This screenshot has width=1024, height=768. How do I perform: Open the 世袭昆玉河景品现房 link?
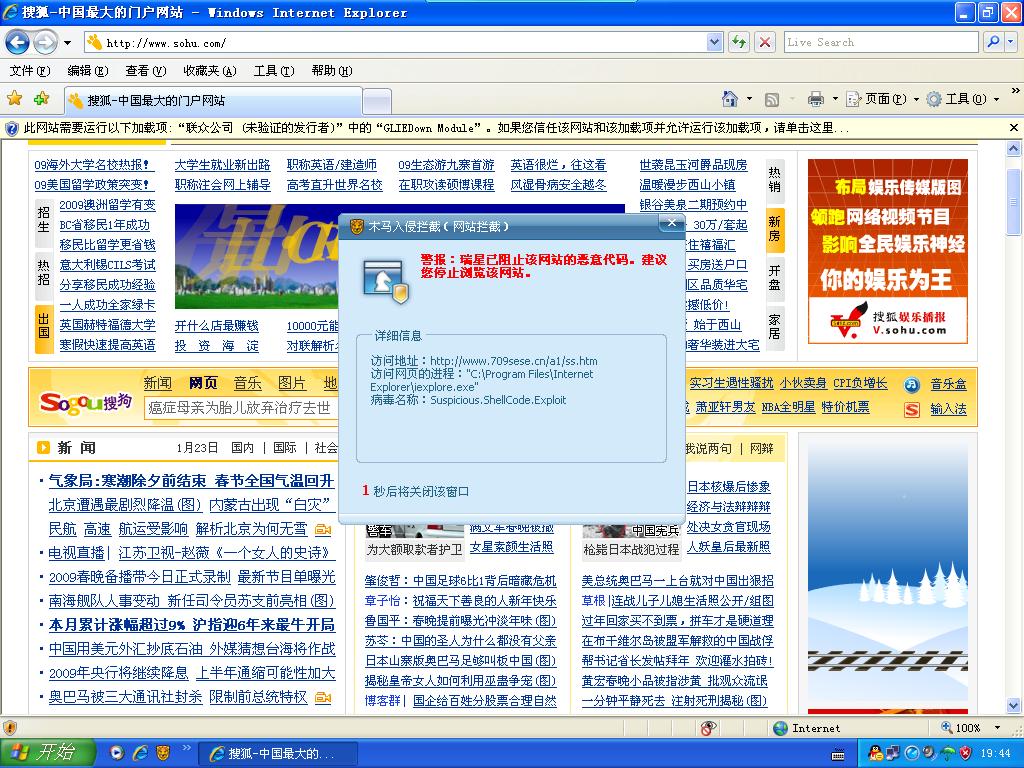click(x=694, y=165)
